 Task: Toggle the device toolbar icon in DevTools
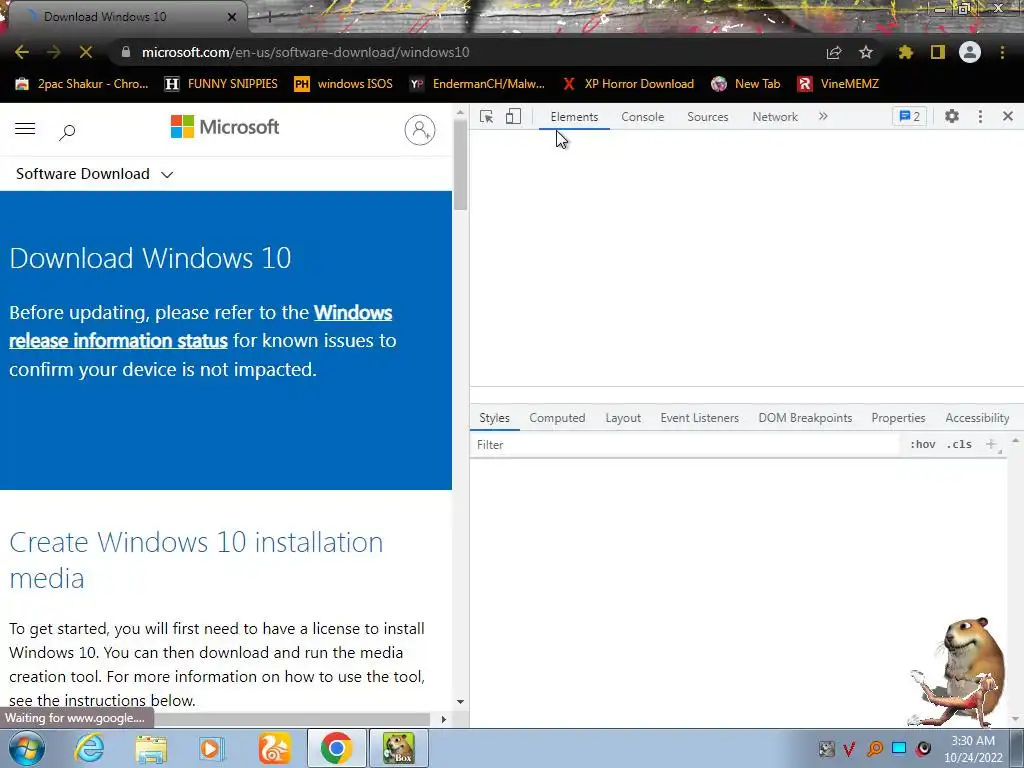(513, 116)
